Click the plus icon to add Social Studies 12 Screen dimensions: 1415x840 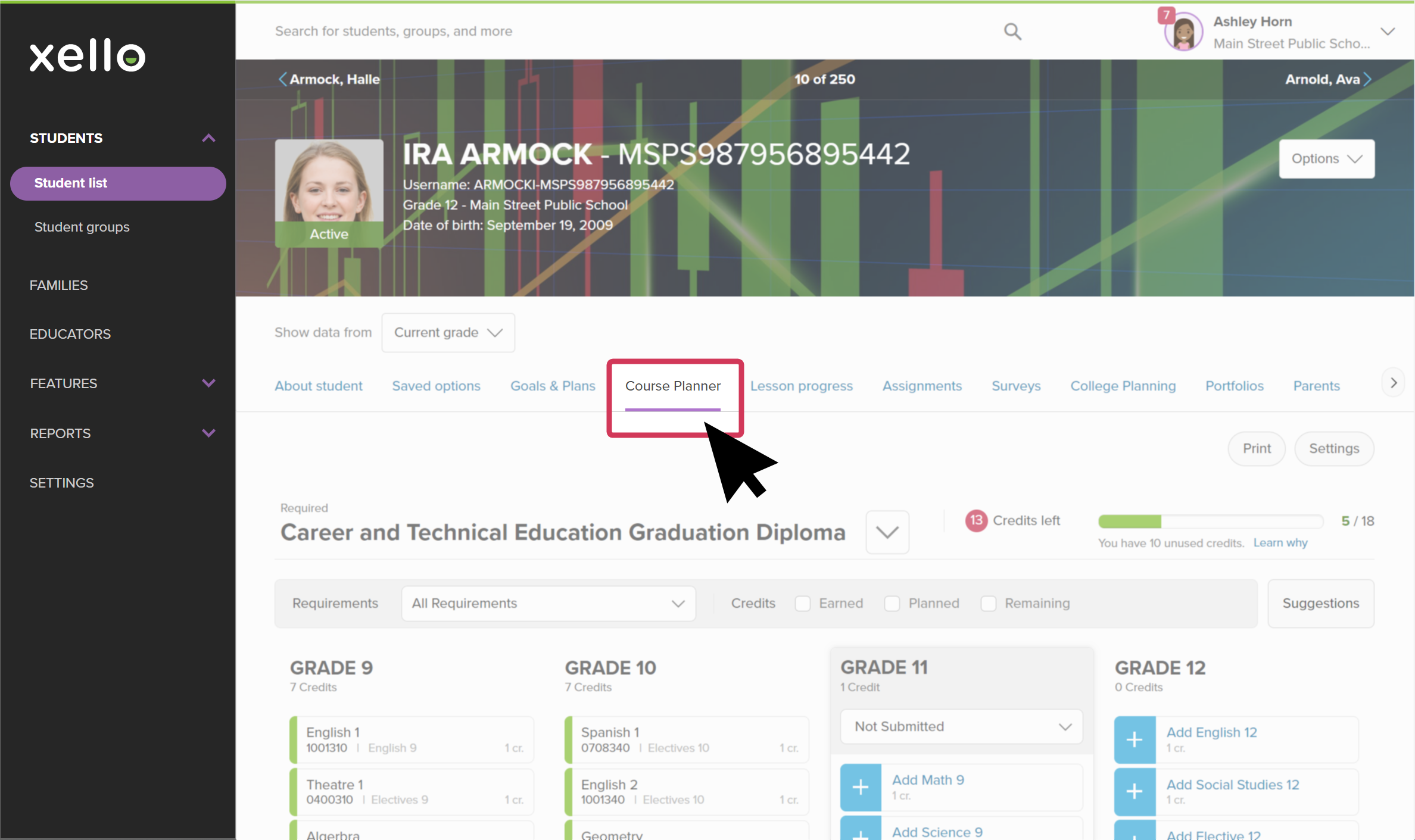pos(1135,792)
